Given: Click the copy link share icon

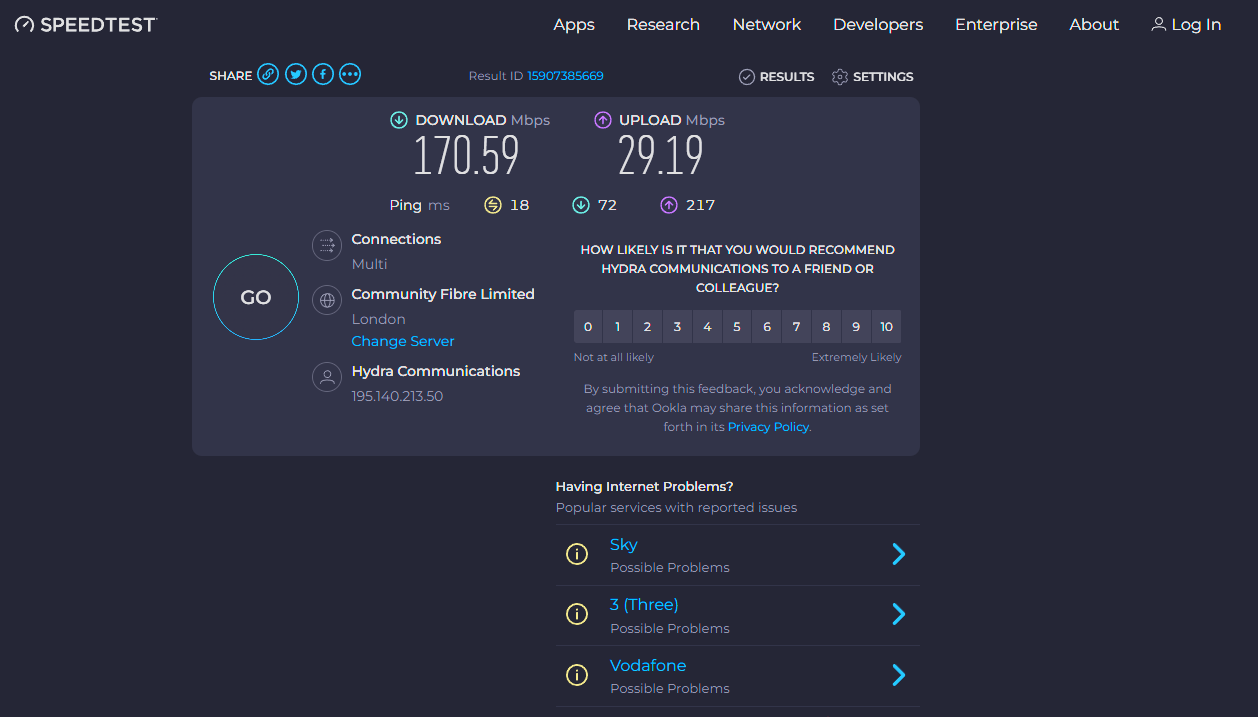Looking at the screenshot, I should tap(268, 74).
